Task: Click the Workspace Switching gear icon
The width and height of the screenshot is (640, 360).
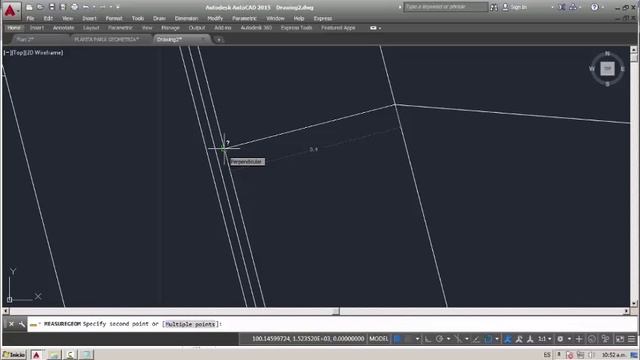Action: [x=560, y=339]
